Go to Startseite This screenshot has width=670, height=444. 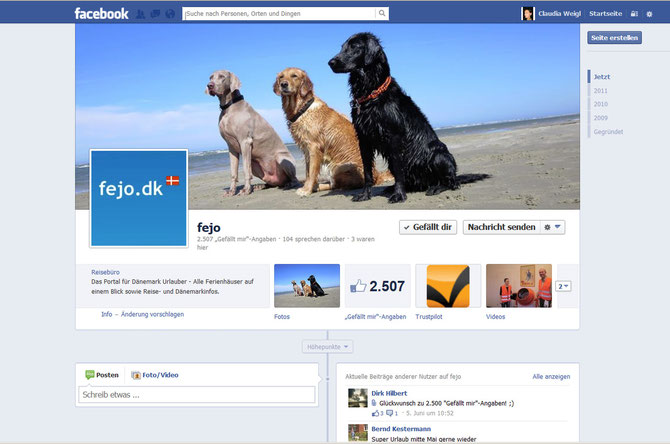[605, 14]
